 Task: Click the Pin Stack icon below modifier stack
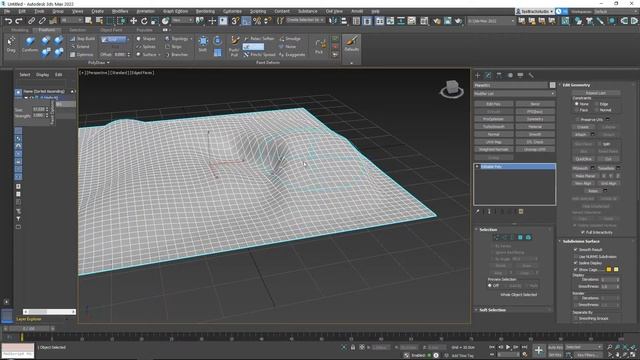pyautogui.click(x=478, y=211)
